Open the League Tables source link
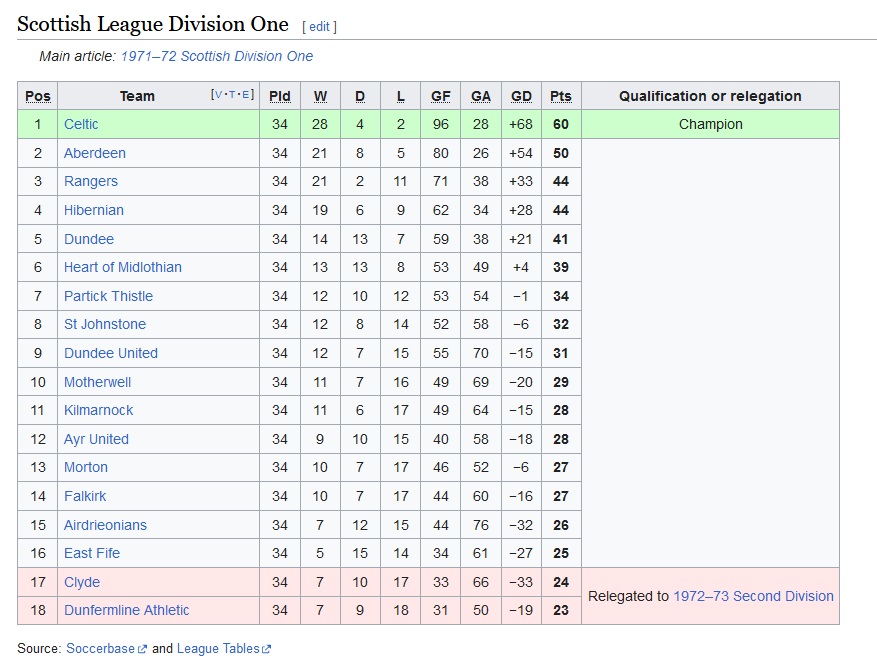This screenshot has height=669, width=877. coord(218,649)
